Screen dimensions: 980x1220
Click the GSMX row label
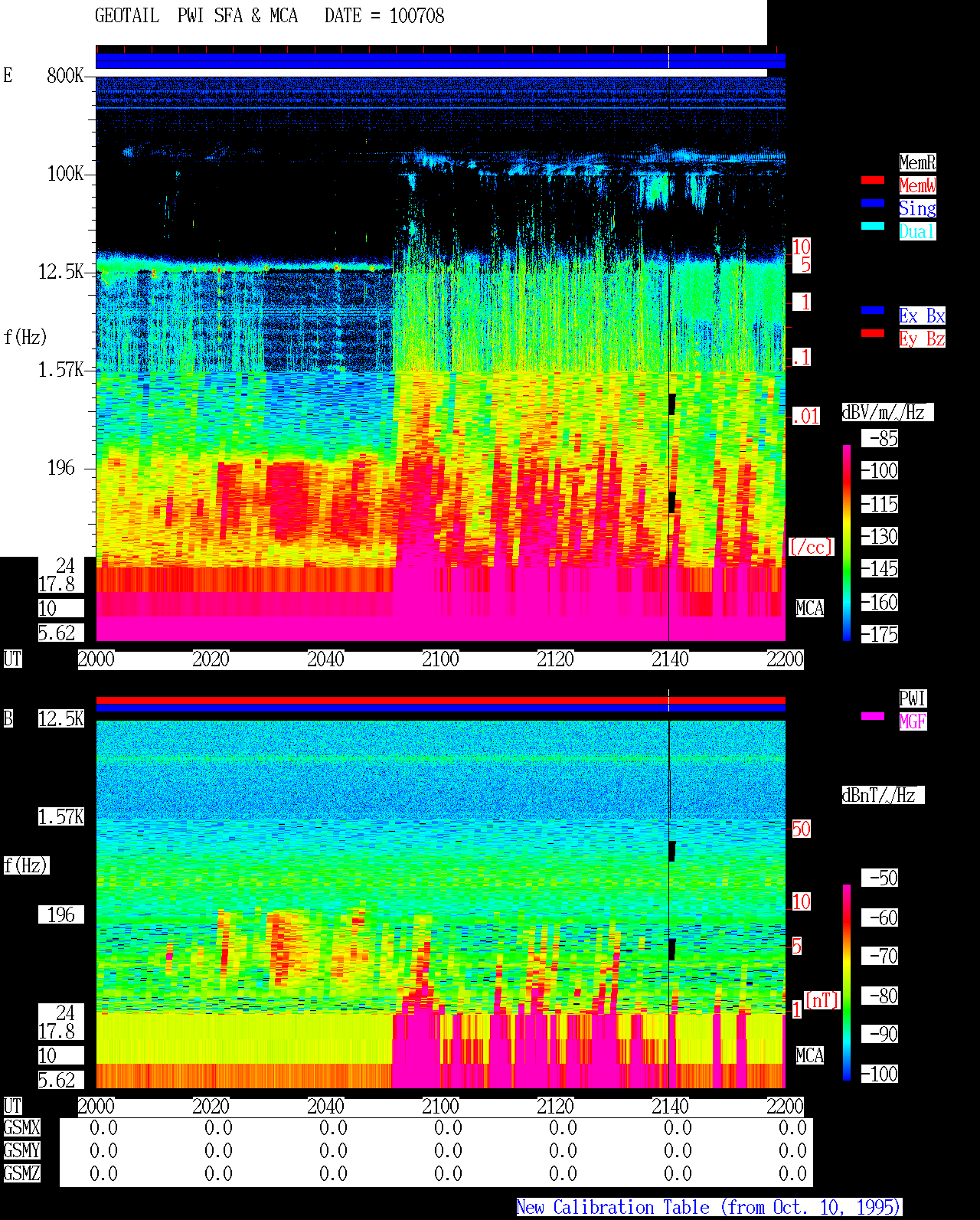[x=22, y=1128]
